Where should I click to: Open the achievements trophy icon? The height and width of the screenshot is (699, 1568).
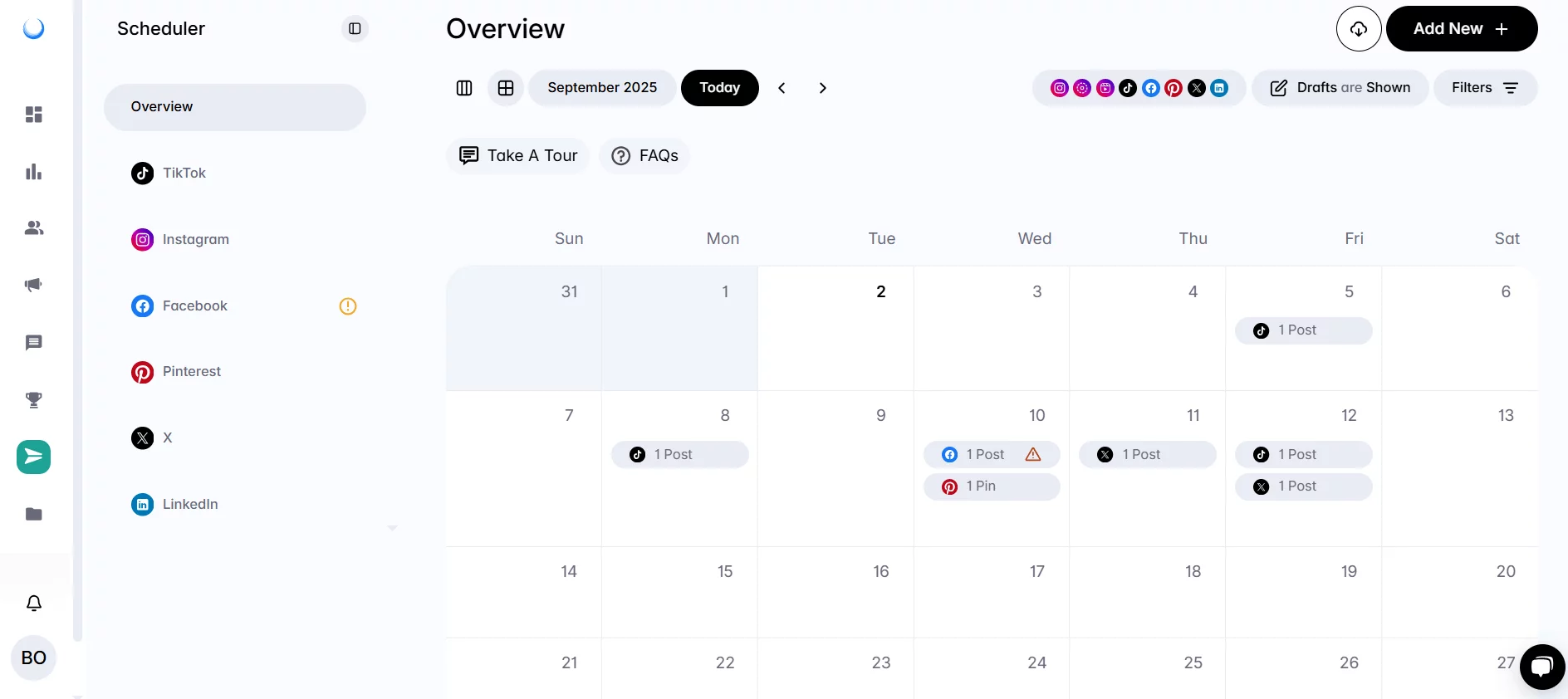click(33, 400)
